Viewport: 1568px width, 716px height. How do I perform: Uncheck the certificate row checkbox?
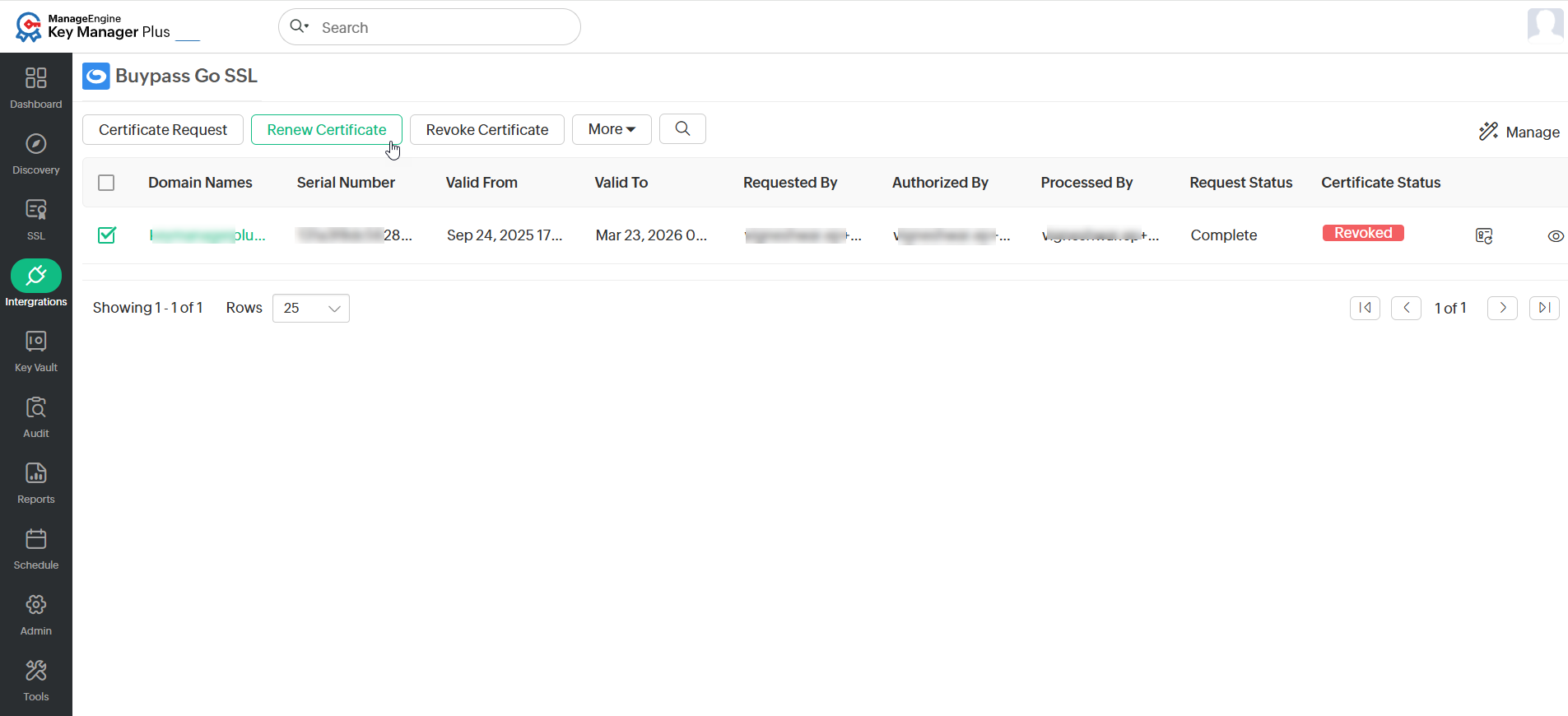coord(107,235)
